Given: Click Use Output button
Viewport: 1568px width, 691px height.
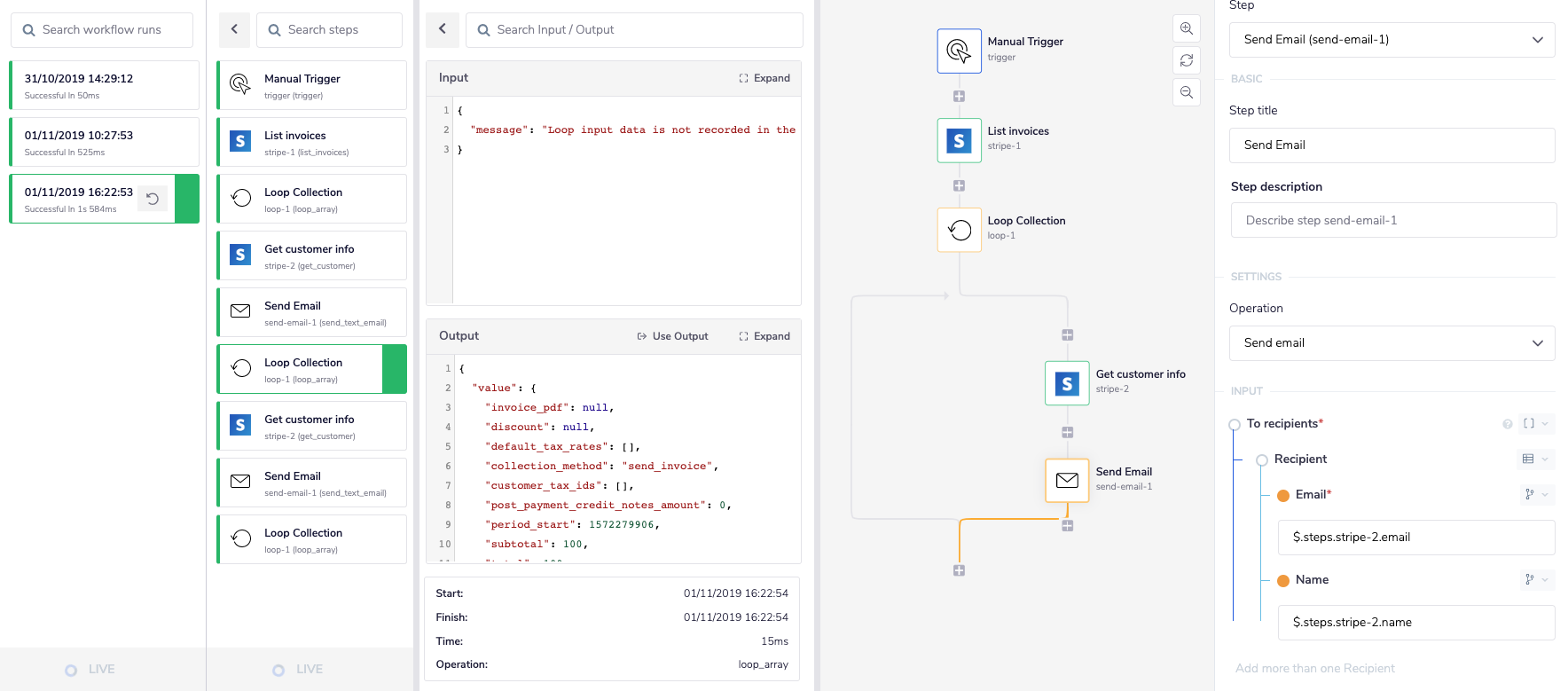Looking at the screenshot, I should coord(672,336).
